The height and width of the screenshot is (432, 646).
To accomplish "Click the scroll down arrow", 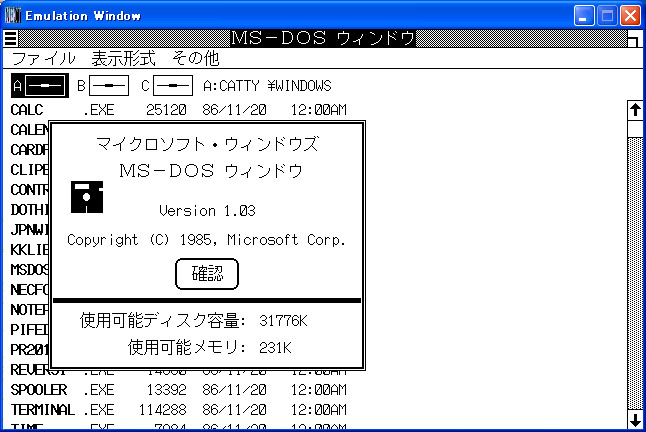I will tap(635, 419).
